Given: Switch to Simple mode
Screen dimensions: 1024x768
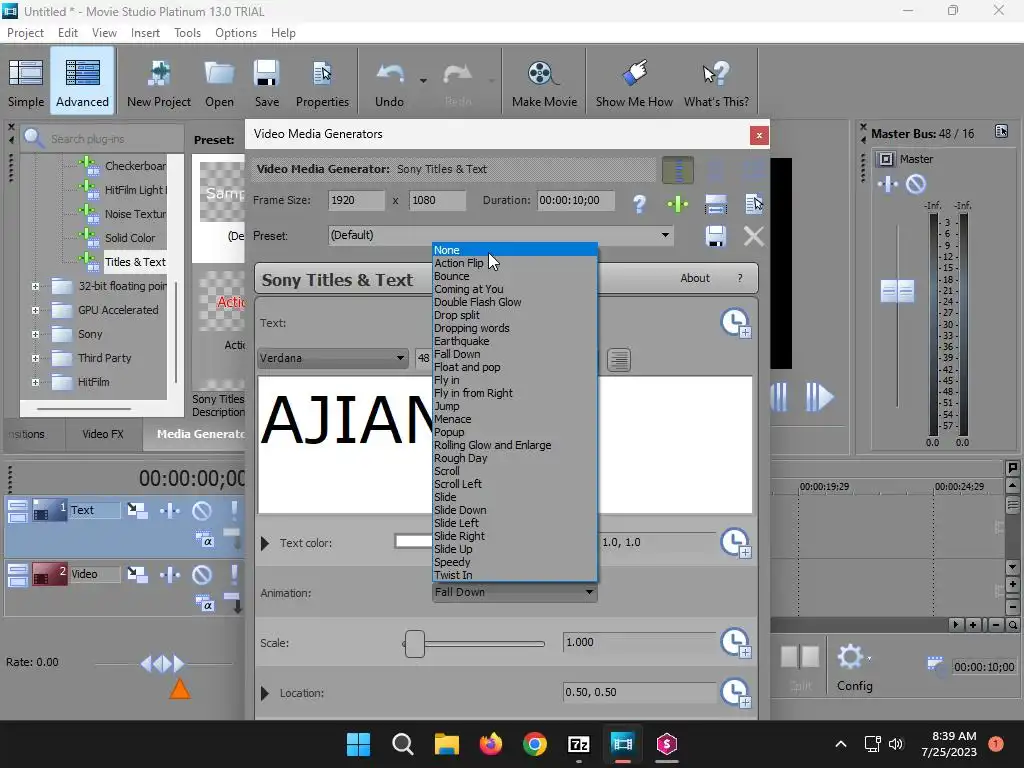Looking at the screenshot, I should (x=25, y=82).
